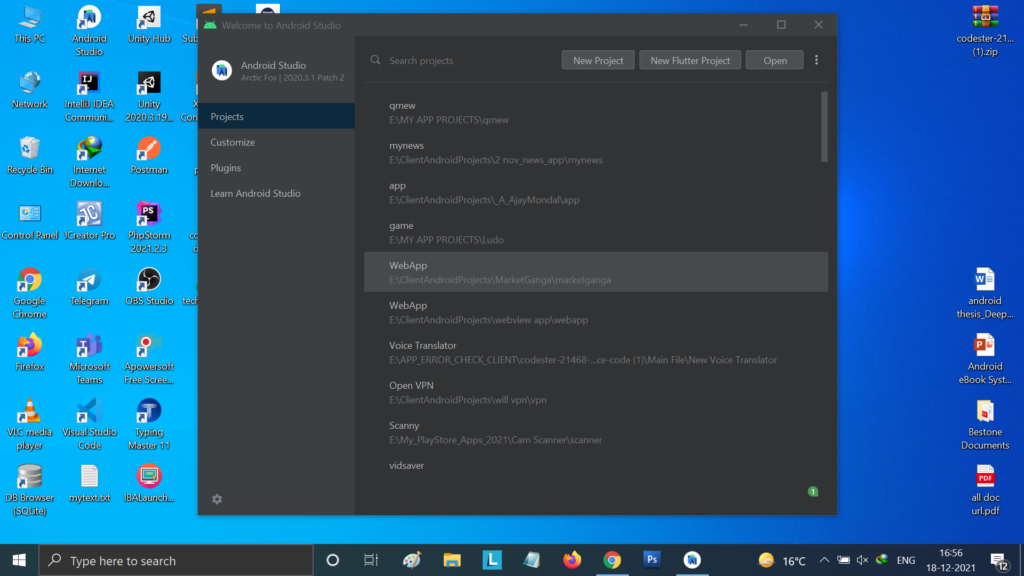The width and height of the screenshot is (1024, 576).
Task: Click the green notifications badge
Action: (x=813, y=491)
